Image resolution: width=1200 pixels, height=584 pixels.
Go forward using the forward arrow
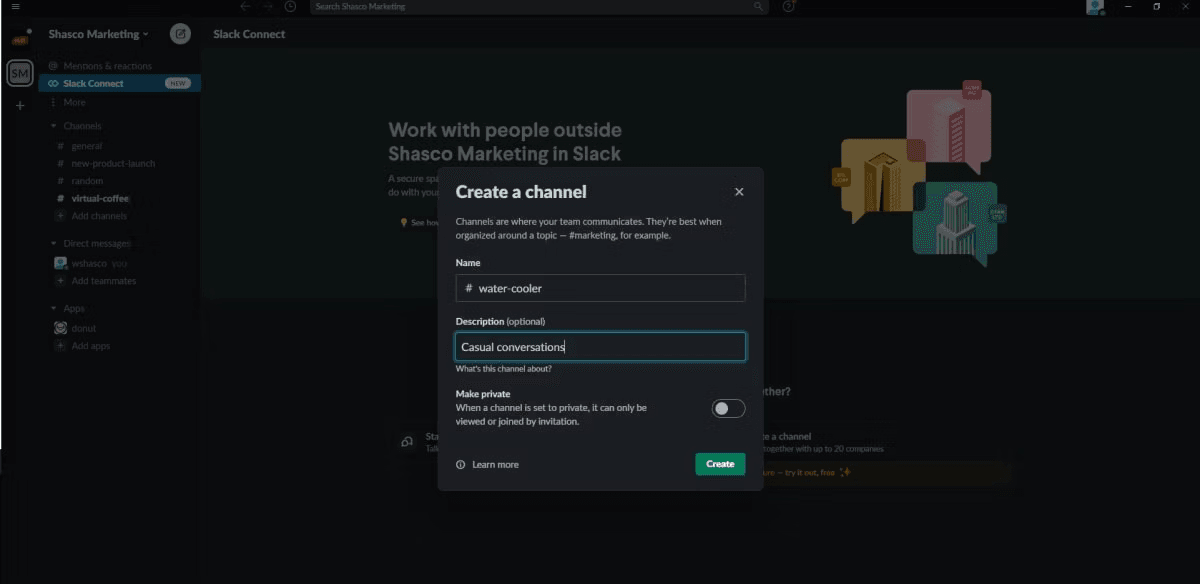267,6
